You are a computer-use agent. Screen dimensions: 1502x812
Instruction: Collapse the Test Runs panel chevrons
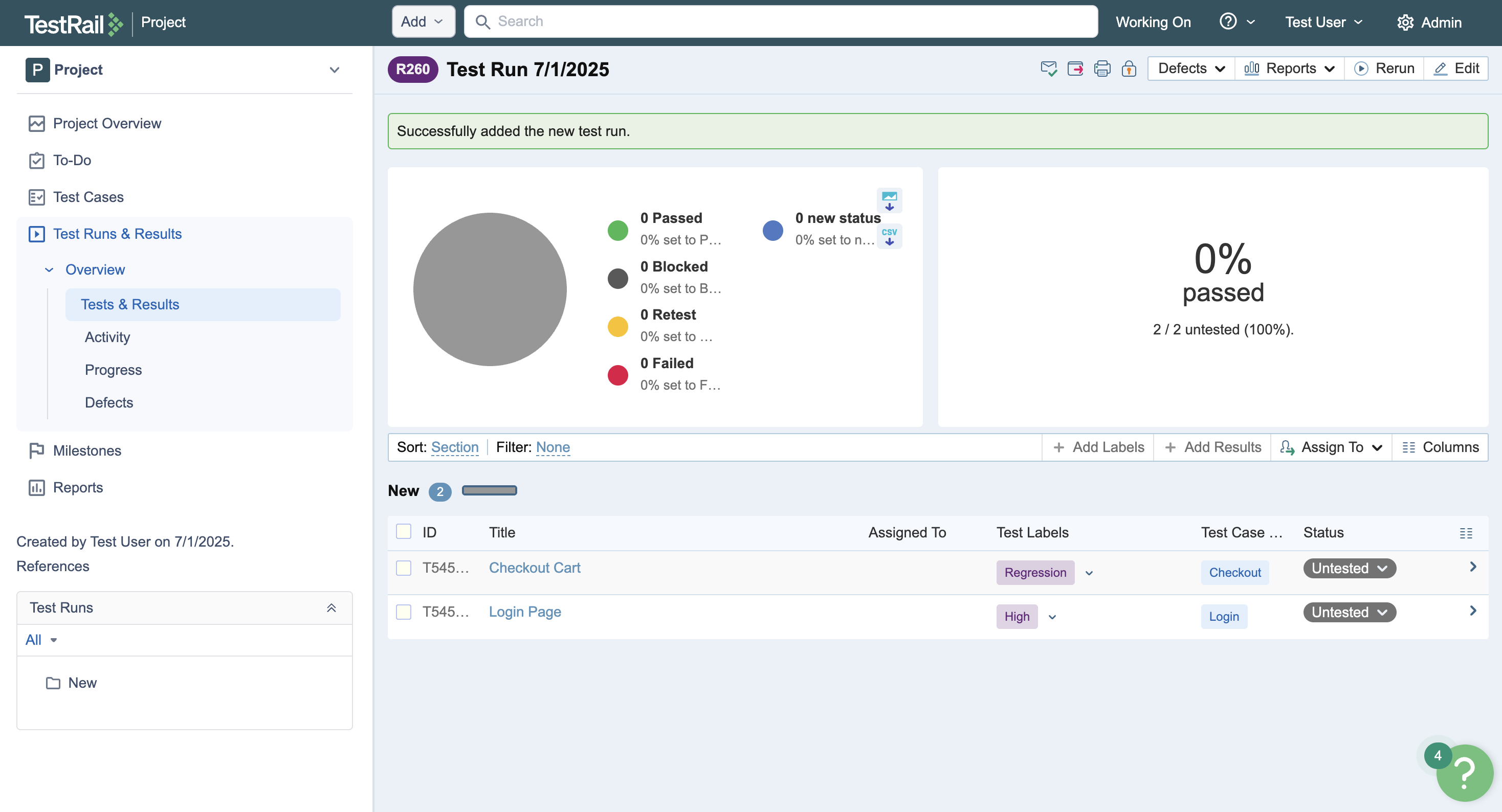pos(331,607)
